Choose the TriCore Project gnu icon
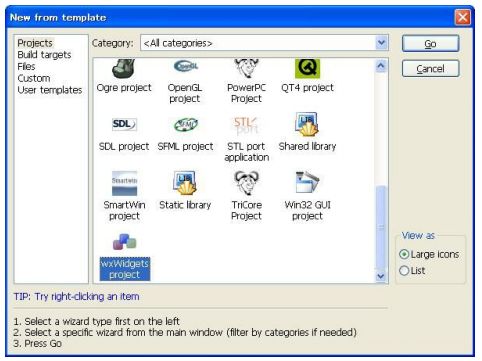The height and width of the screenshot is (361, 482). point(246,183)
